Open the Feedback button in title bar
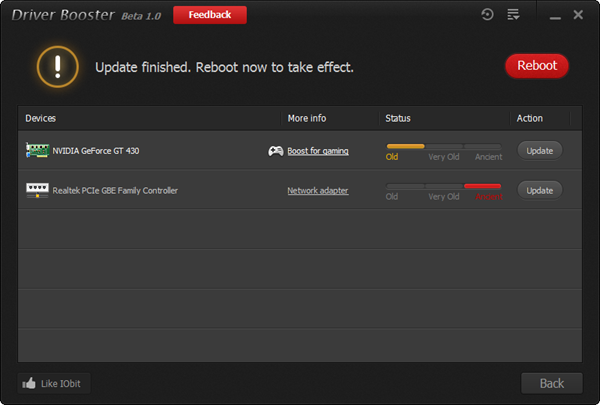Image resolution: width=600 pixels, height=405 pixels. click(210, 15)
